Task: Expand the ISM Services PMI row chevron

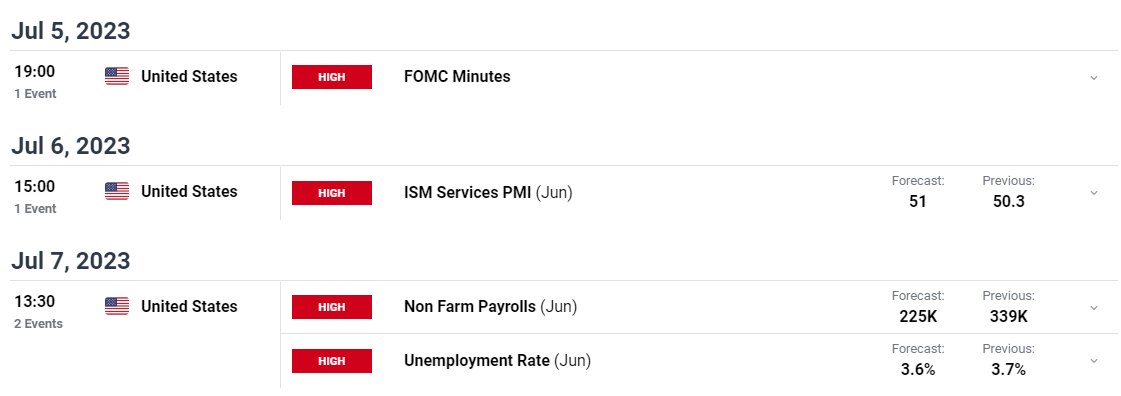Action: point(1093,192)
